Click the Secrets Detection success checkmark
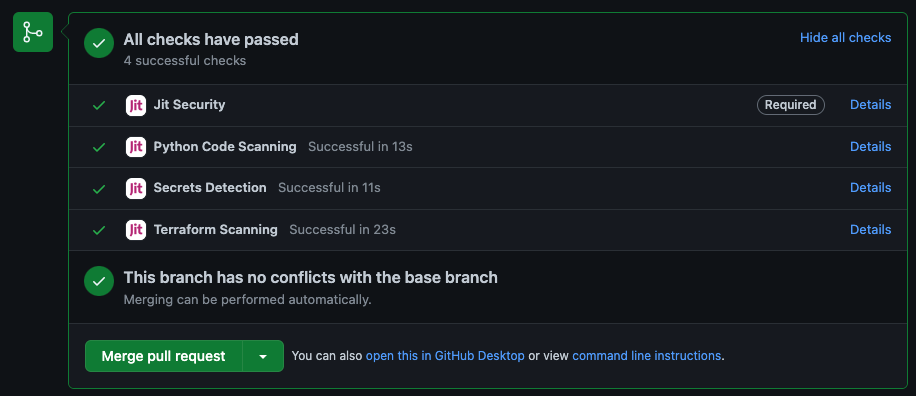Image resolution: width=916 pixels, height=396 pixels. (x=99, y=189)
